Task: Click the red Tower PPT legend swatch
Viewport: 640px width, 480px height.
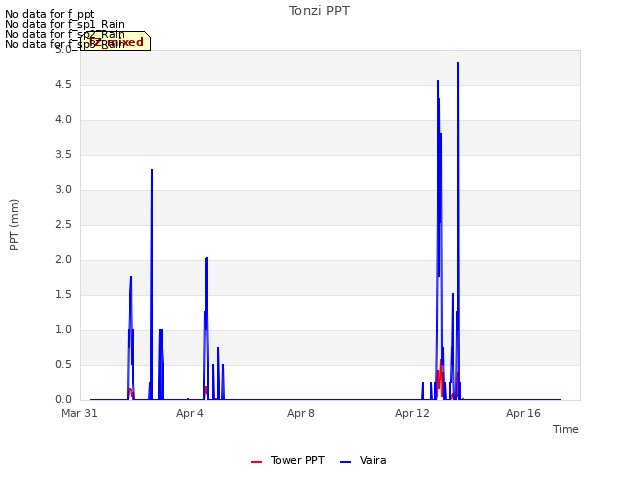Action: click(x=256, y=462)
